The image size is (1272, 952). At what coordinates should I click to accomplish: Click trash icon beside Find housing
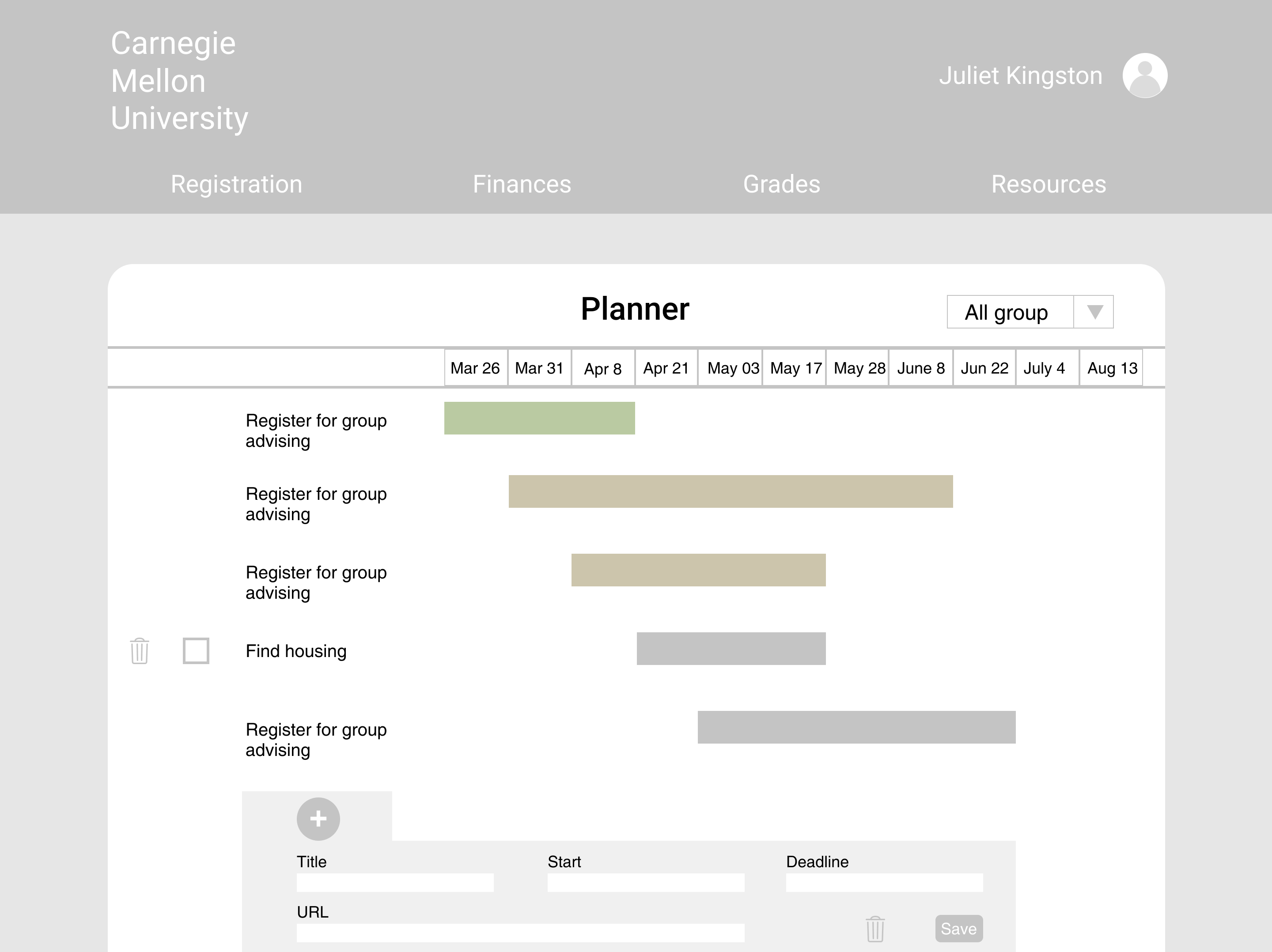coord(139,651)
